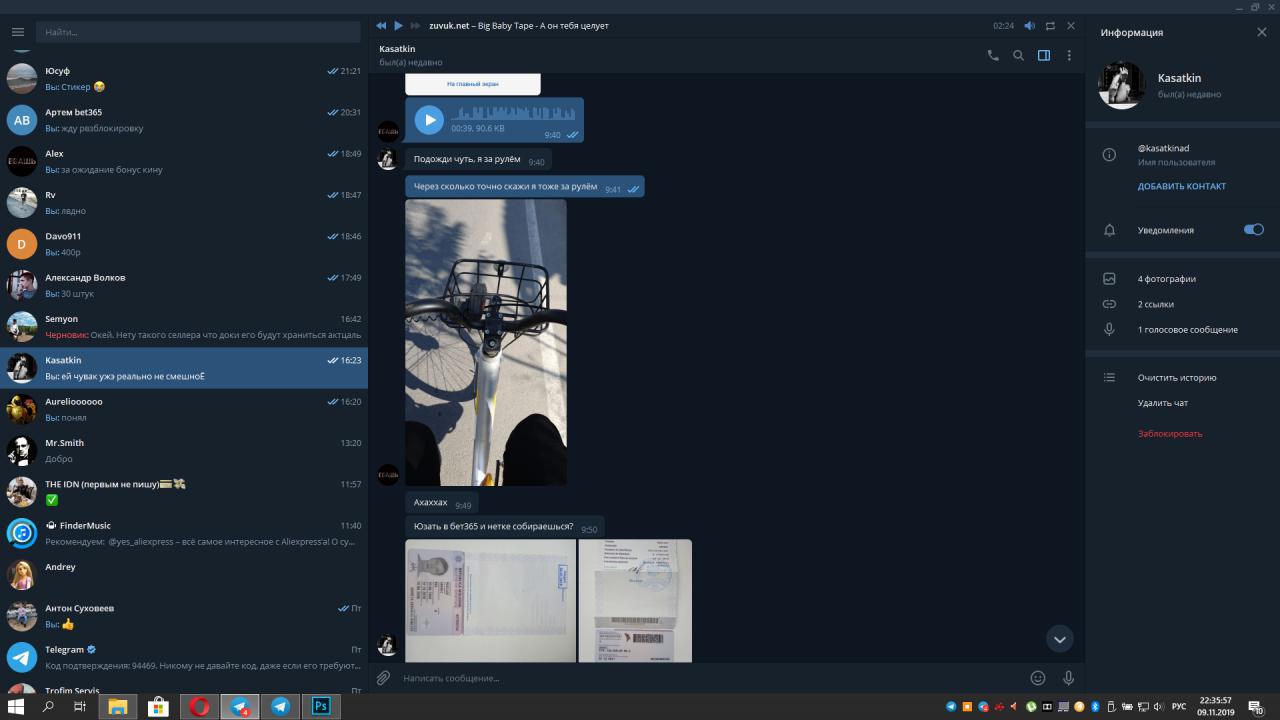Screen dimensions: 1280x720
Task: Click the Kasatkin chat header name
Action: [397, 49]
